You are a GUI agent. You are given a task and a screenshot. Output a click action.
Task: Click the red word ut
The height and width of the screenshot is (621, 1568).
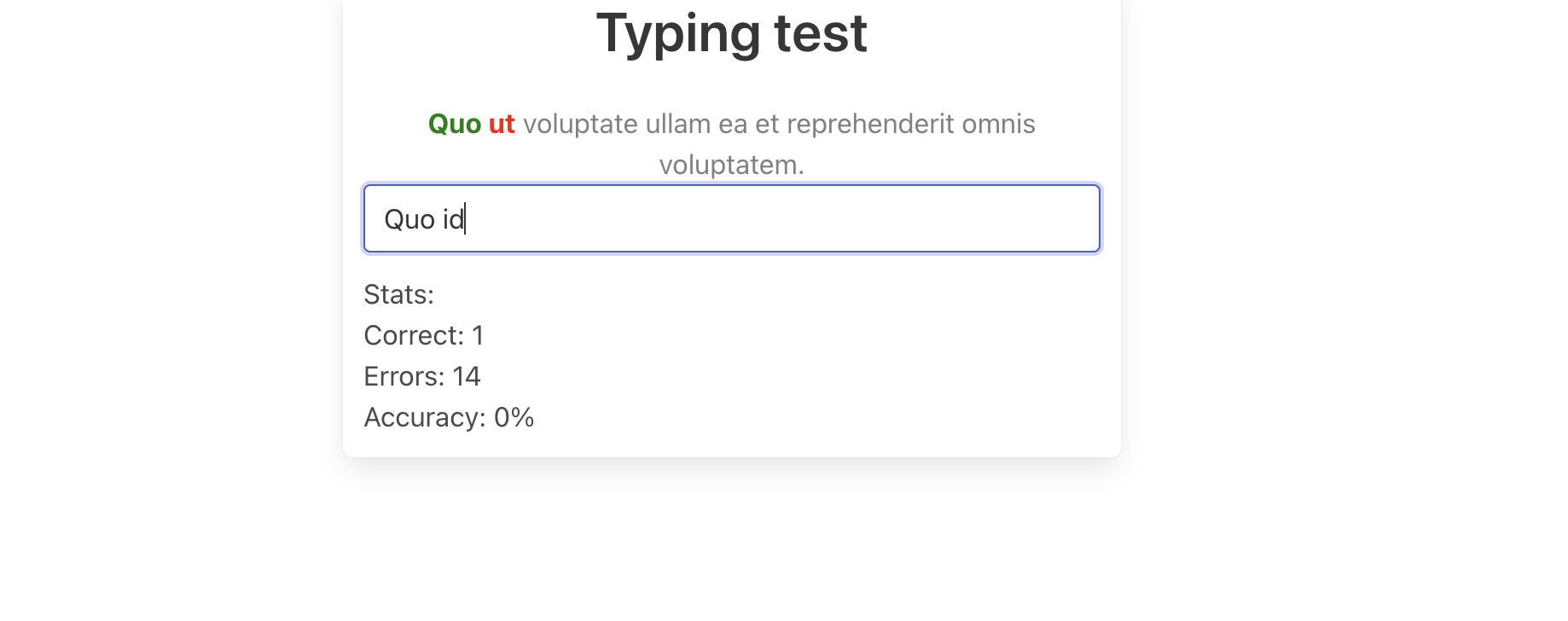pyautogui.click(x=502, y=124)
